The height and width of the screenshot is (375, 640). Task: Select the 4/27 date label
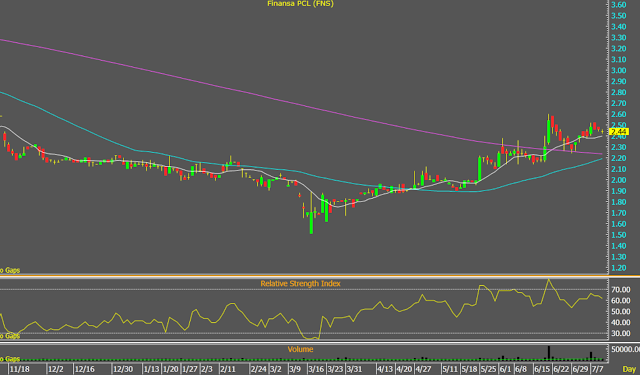[x=423, y=369]
